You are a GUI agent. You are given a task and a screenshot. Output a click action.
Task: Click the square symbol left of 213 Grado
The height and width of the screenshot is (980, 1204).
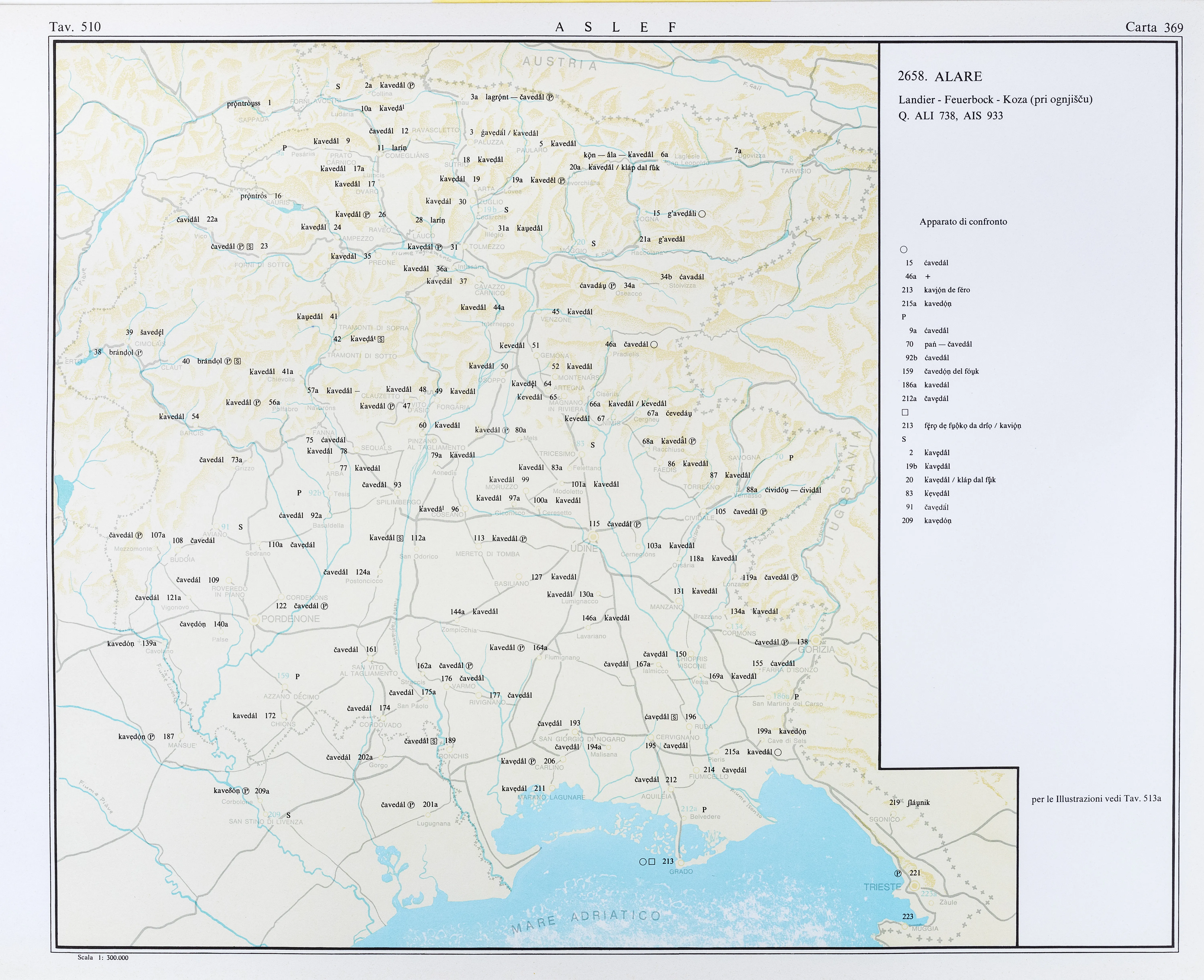point(652,862)
